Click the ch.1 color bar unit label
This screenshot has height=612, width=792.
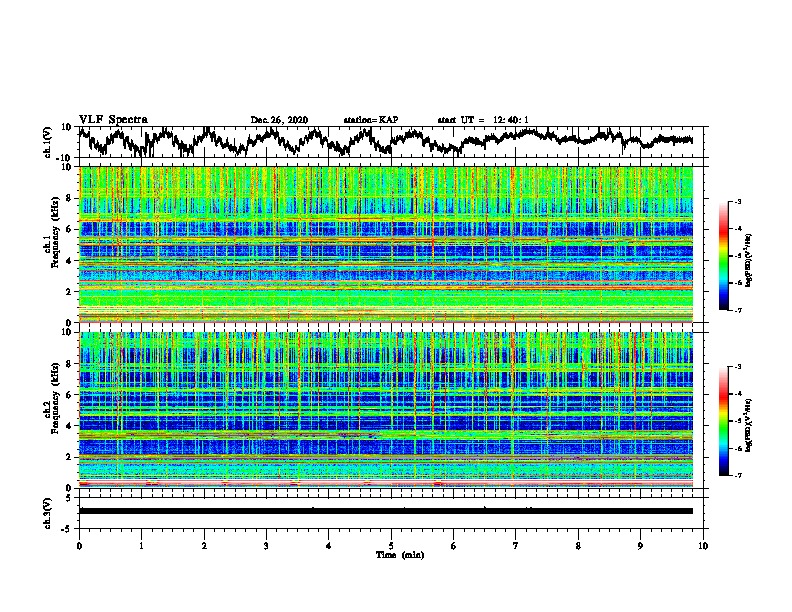(749, 261)
